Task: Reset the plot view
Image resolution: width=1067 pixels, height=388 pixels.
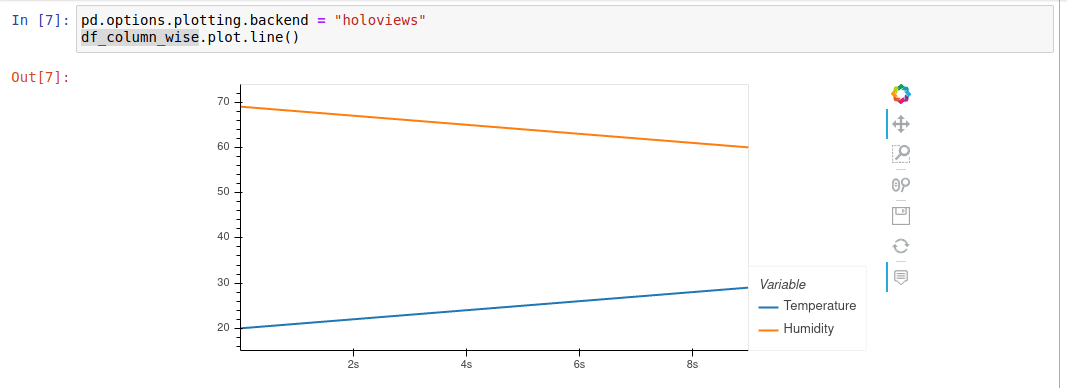Action: (900, 246)
